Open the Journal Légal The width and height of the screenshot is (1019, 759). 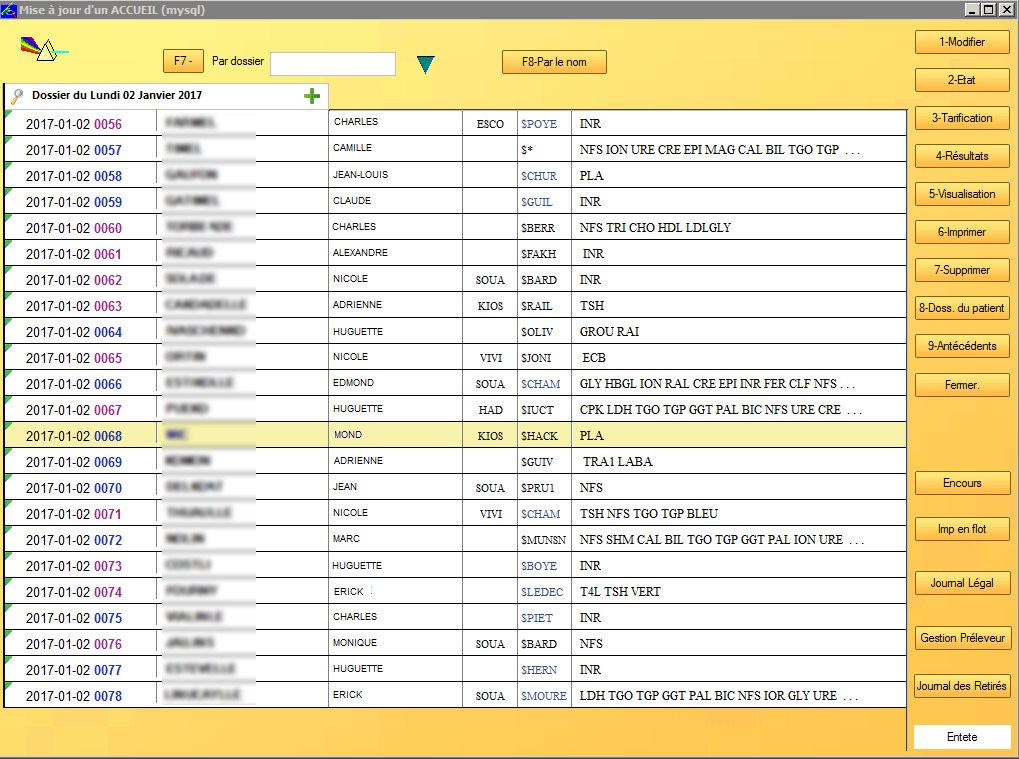pyautogui.click(x=961, y=583)
